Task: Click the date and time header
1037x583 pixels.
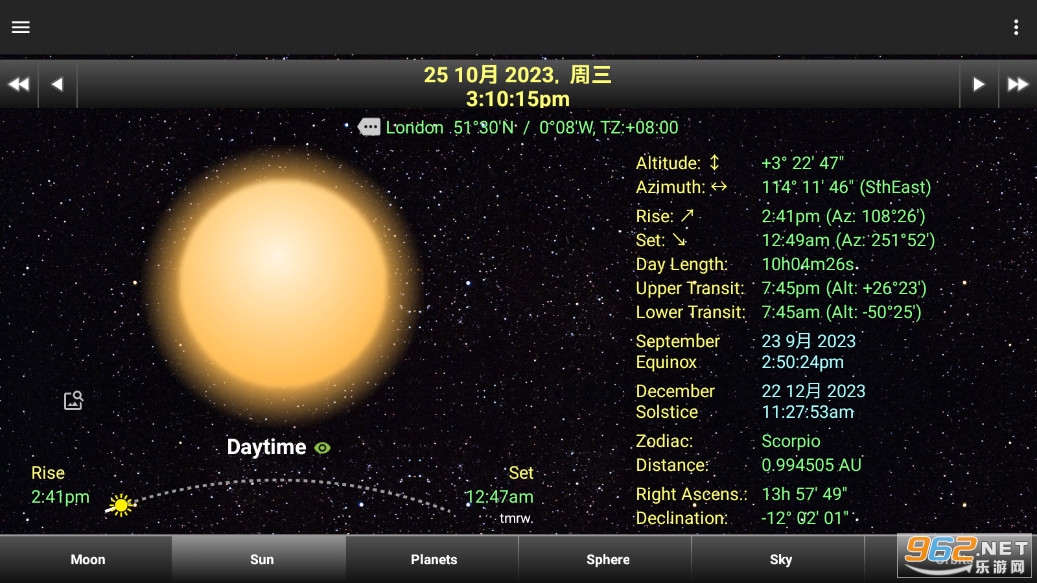Action: [x=517, y=86]
